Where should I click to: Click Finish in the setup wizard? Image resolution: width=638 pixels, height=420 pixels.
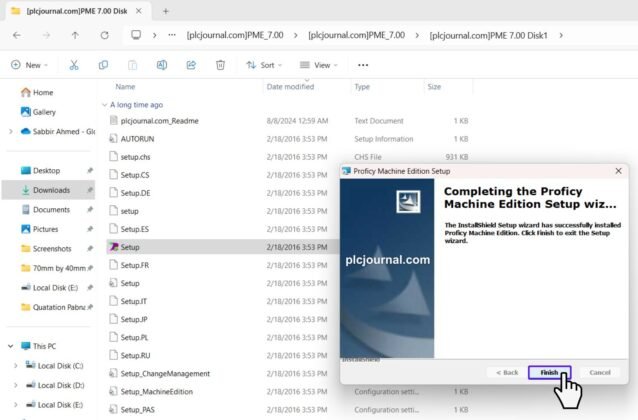click(x=549, y=372)
